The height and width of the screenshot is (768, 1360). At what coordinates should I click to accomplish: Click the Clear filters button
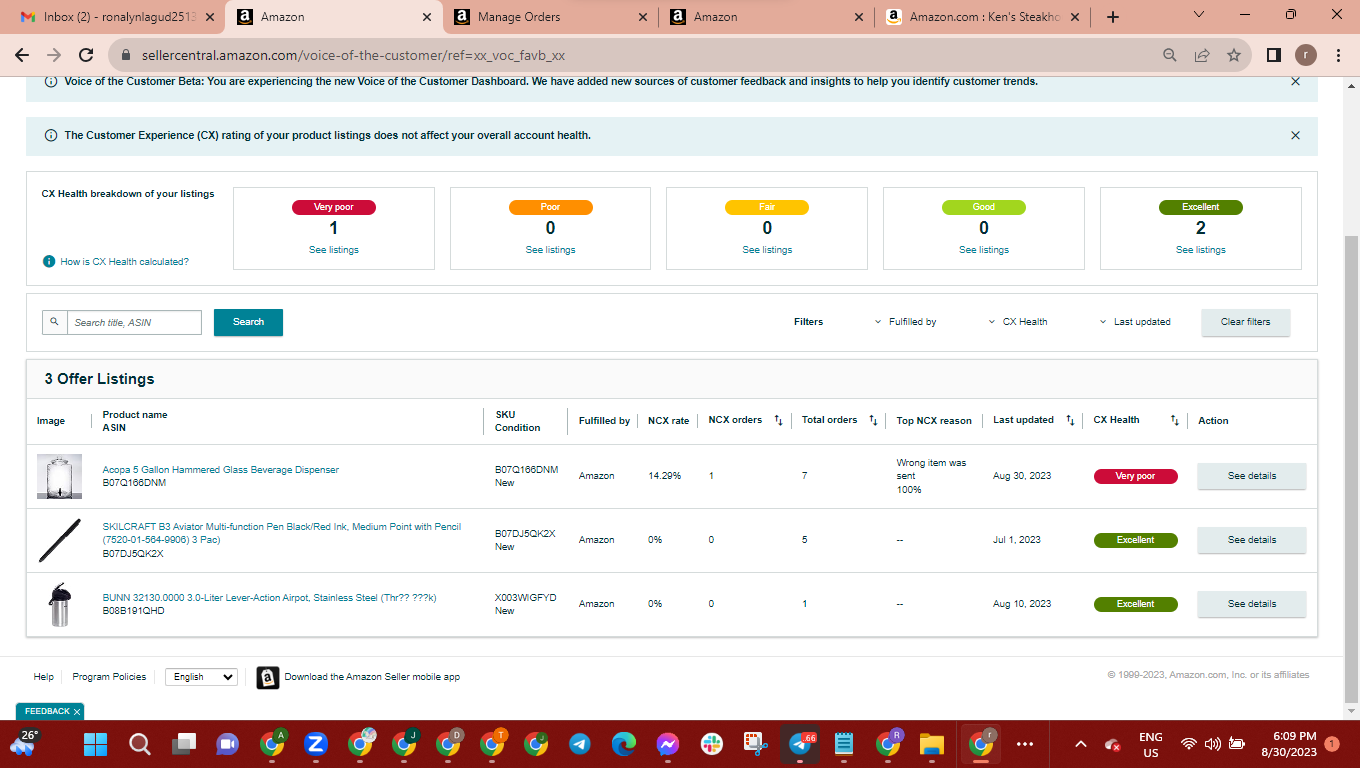click(x=1246, y=322)
